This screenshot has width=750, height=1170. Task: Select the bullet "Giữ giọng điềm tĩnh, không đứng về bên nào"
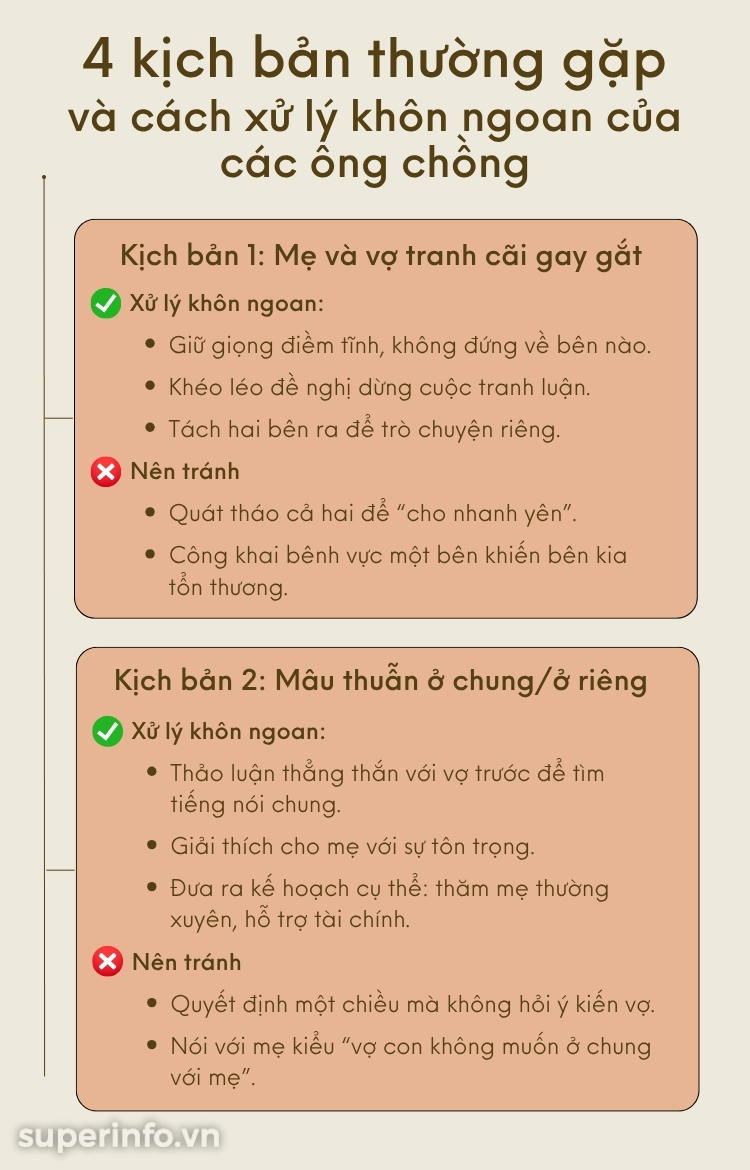pyautogui.click(x=410, y=346)
